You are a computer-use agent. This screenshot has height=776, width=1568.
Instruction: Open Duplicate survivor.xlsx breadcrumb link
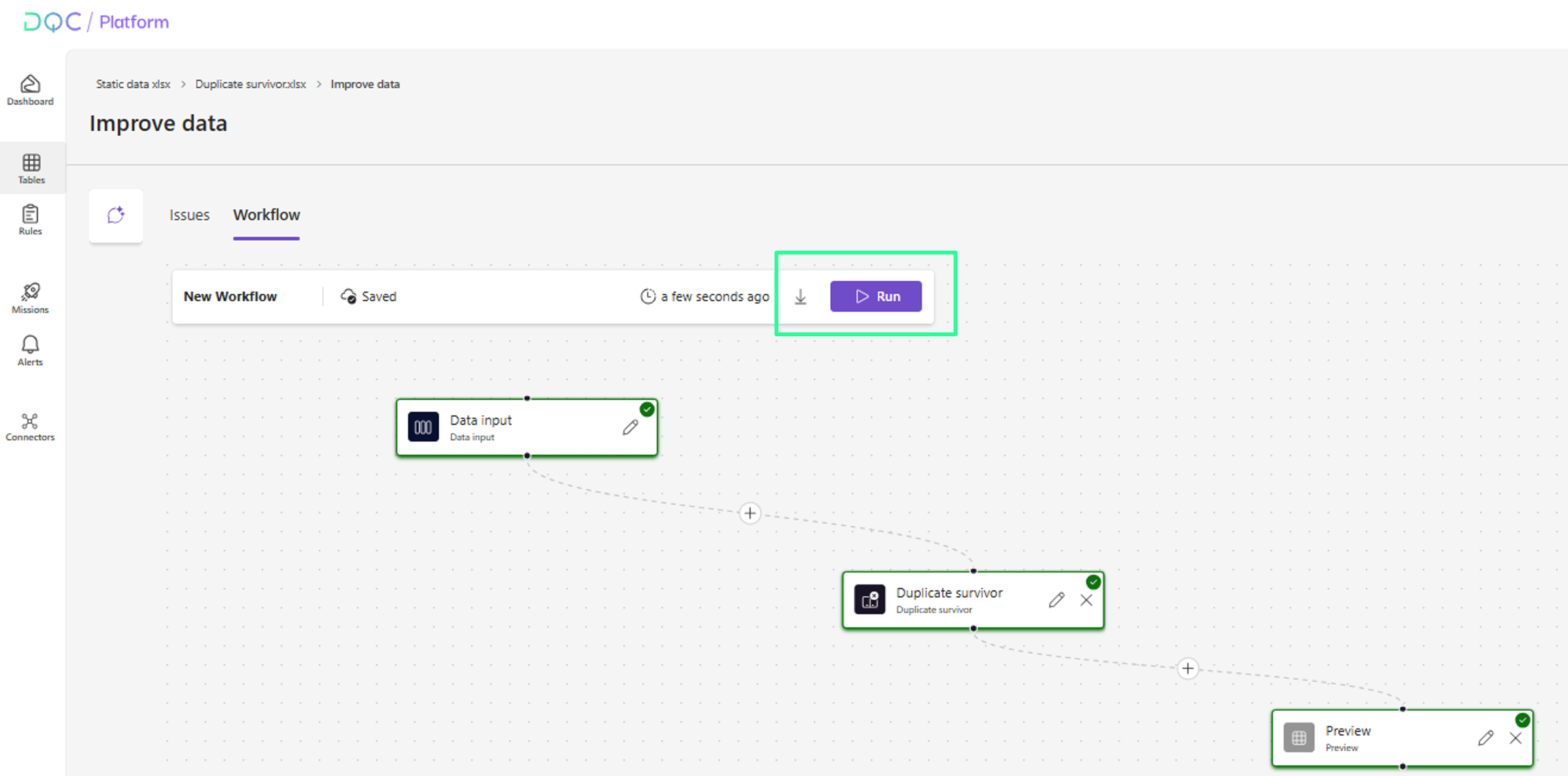250,84
